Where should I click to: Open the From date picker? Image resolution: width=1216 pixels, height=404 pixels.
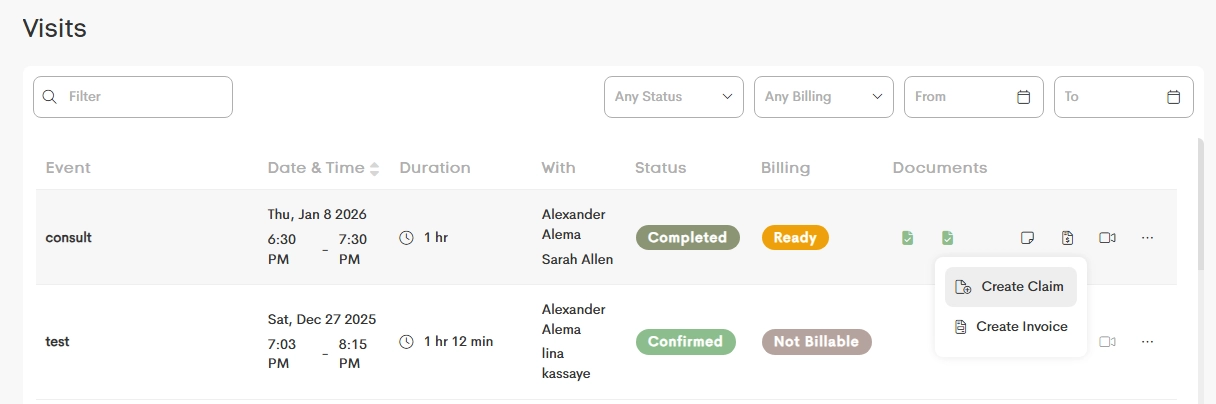973,97
